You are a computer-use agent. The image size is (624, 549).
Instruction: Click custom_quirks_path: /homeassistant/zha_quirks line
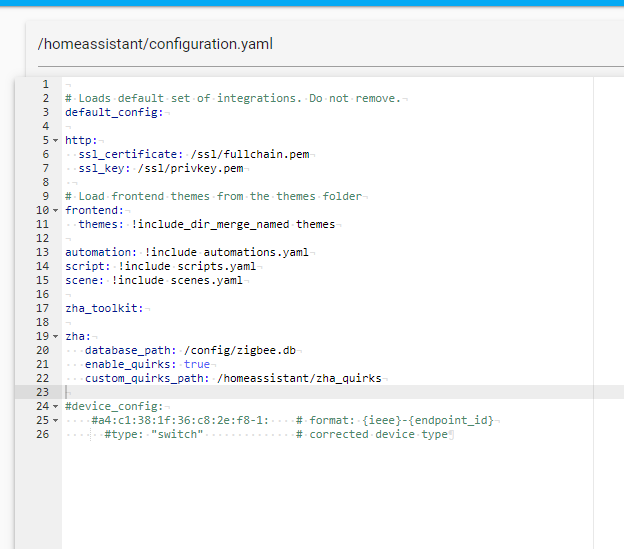click(x=233, y=378)
